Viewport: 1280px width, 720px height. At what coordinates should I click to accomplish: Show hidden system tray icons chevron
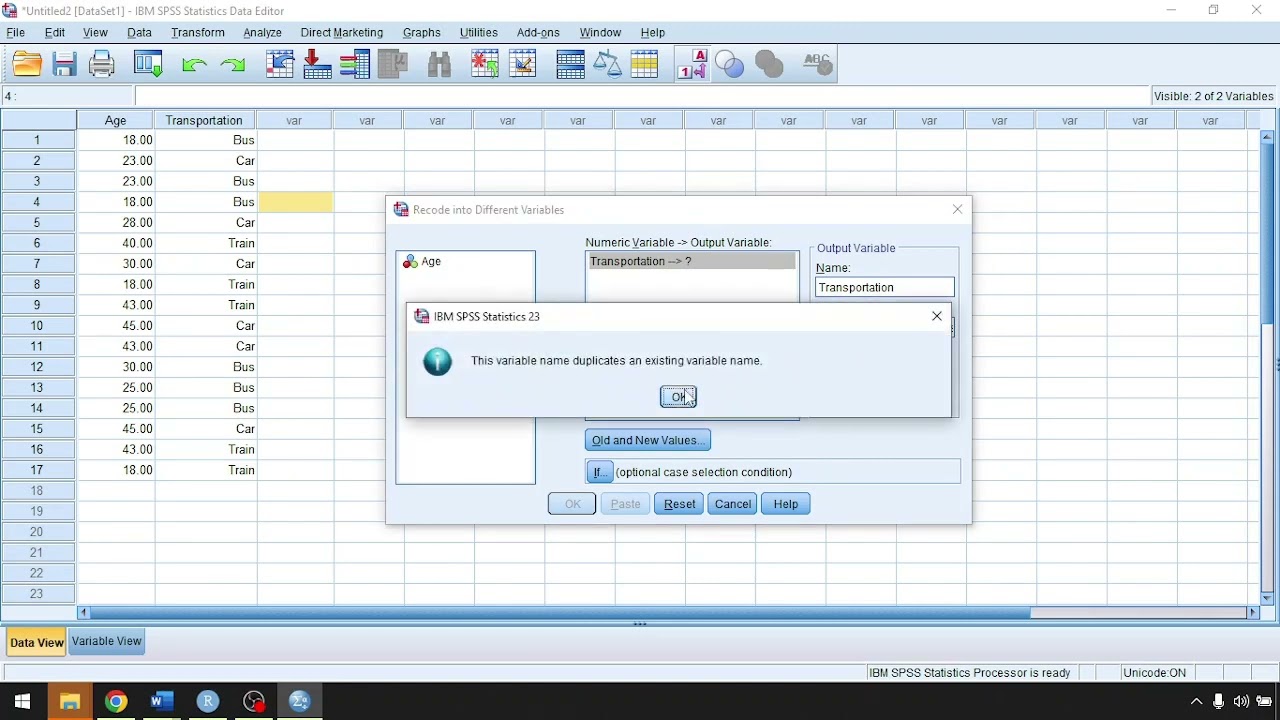pyautogui.click(x=1196, y=702)
